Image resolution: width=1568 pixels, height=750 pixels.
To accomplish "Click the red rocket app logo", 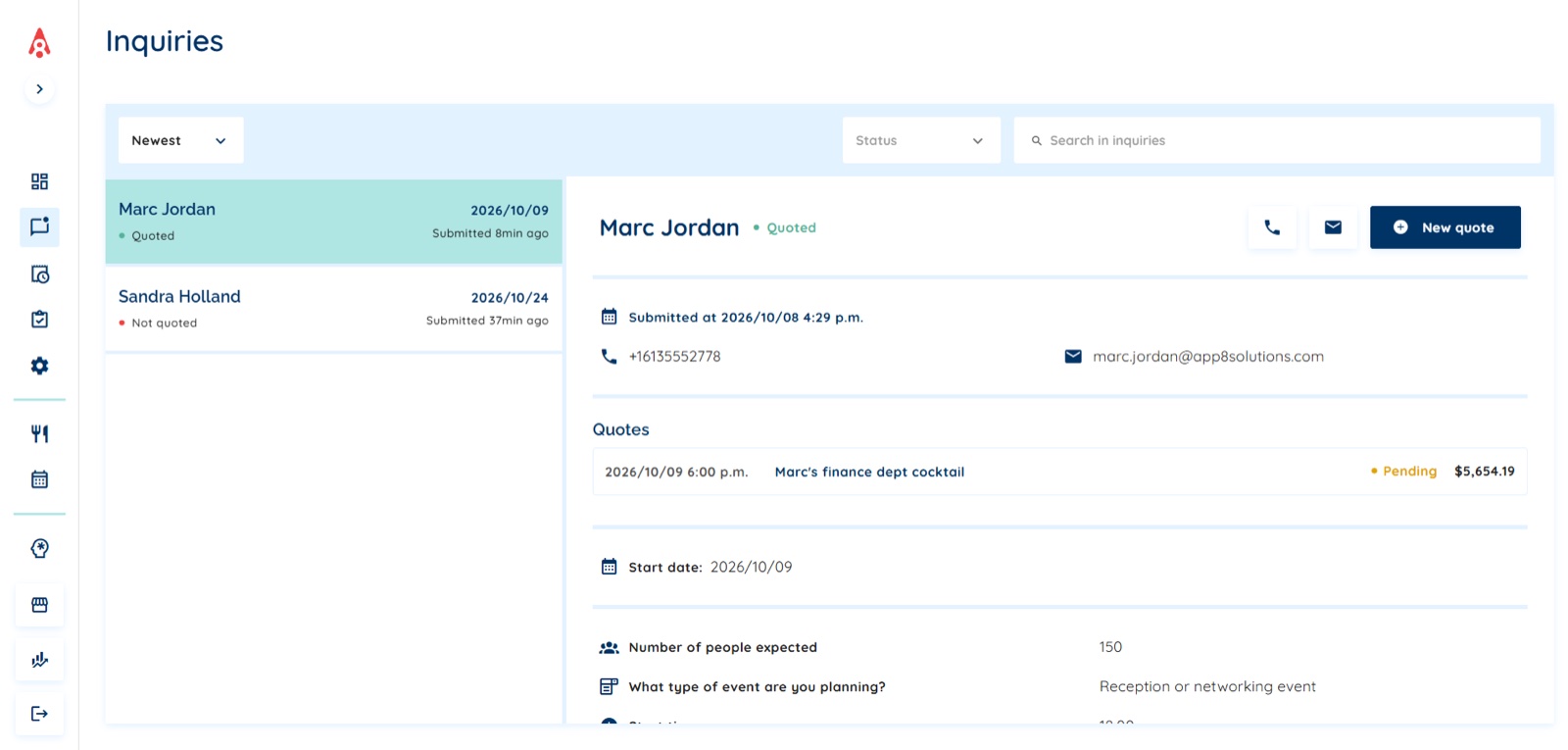I will point(39,42).
